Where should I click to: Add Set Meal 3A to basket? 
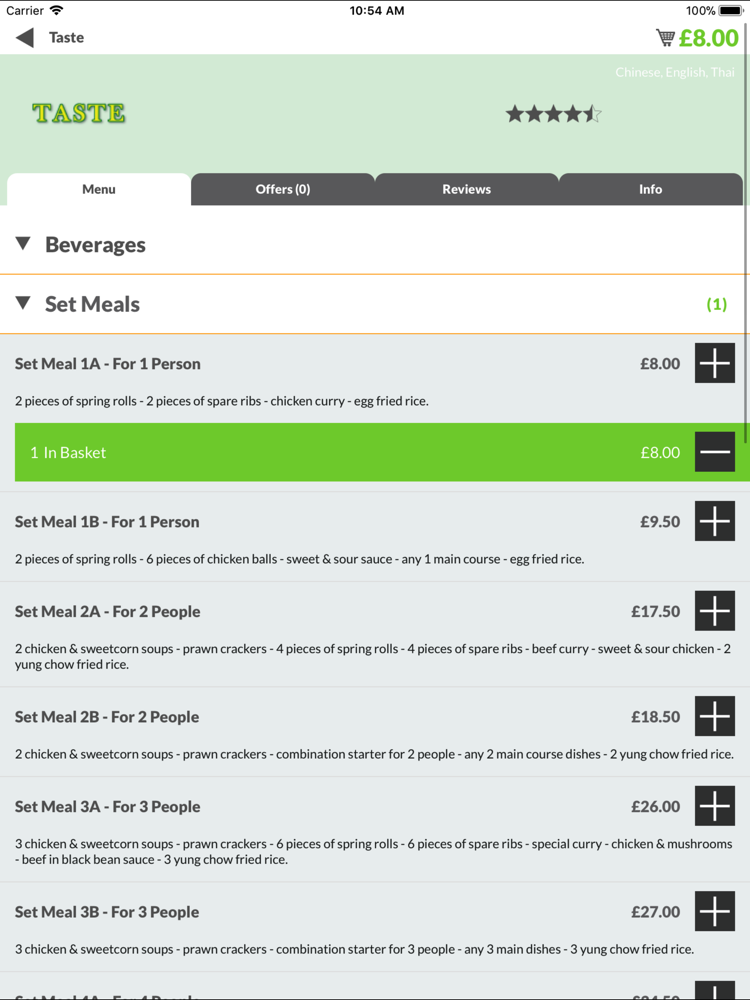[x=714, y=806]
